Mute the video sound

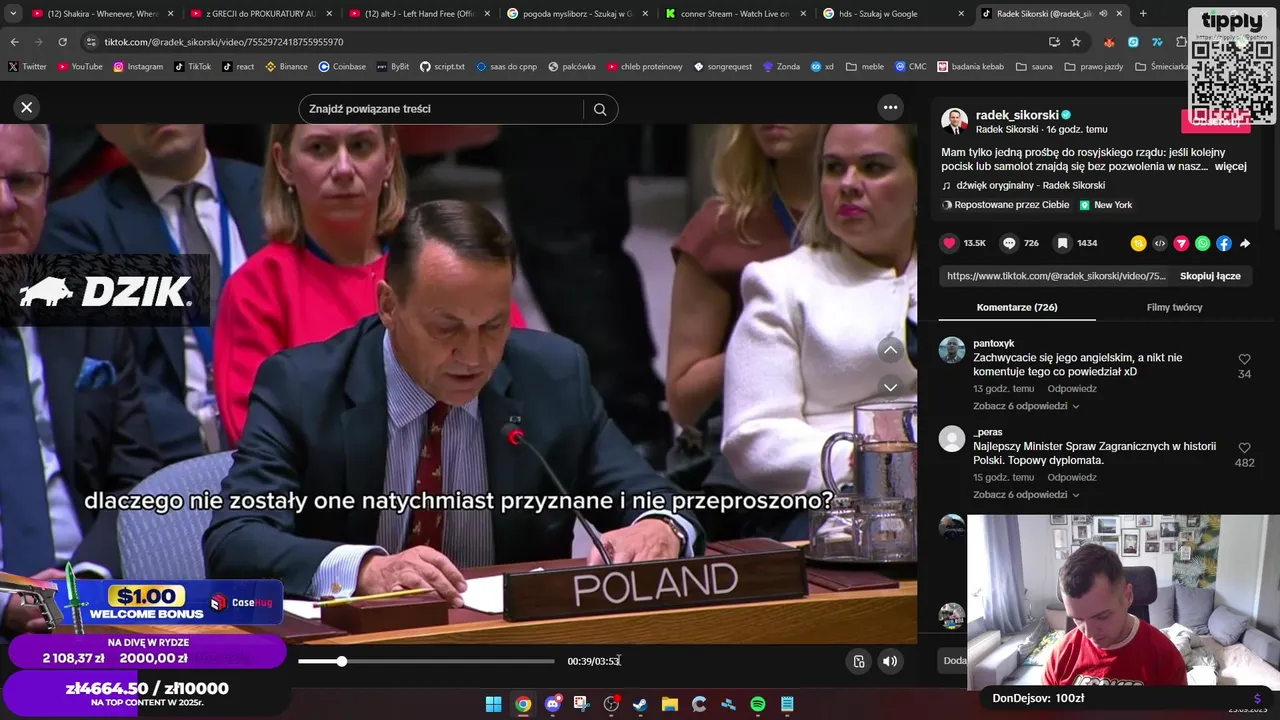click(889, 661)
